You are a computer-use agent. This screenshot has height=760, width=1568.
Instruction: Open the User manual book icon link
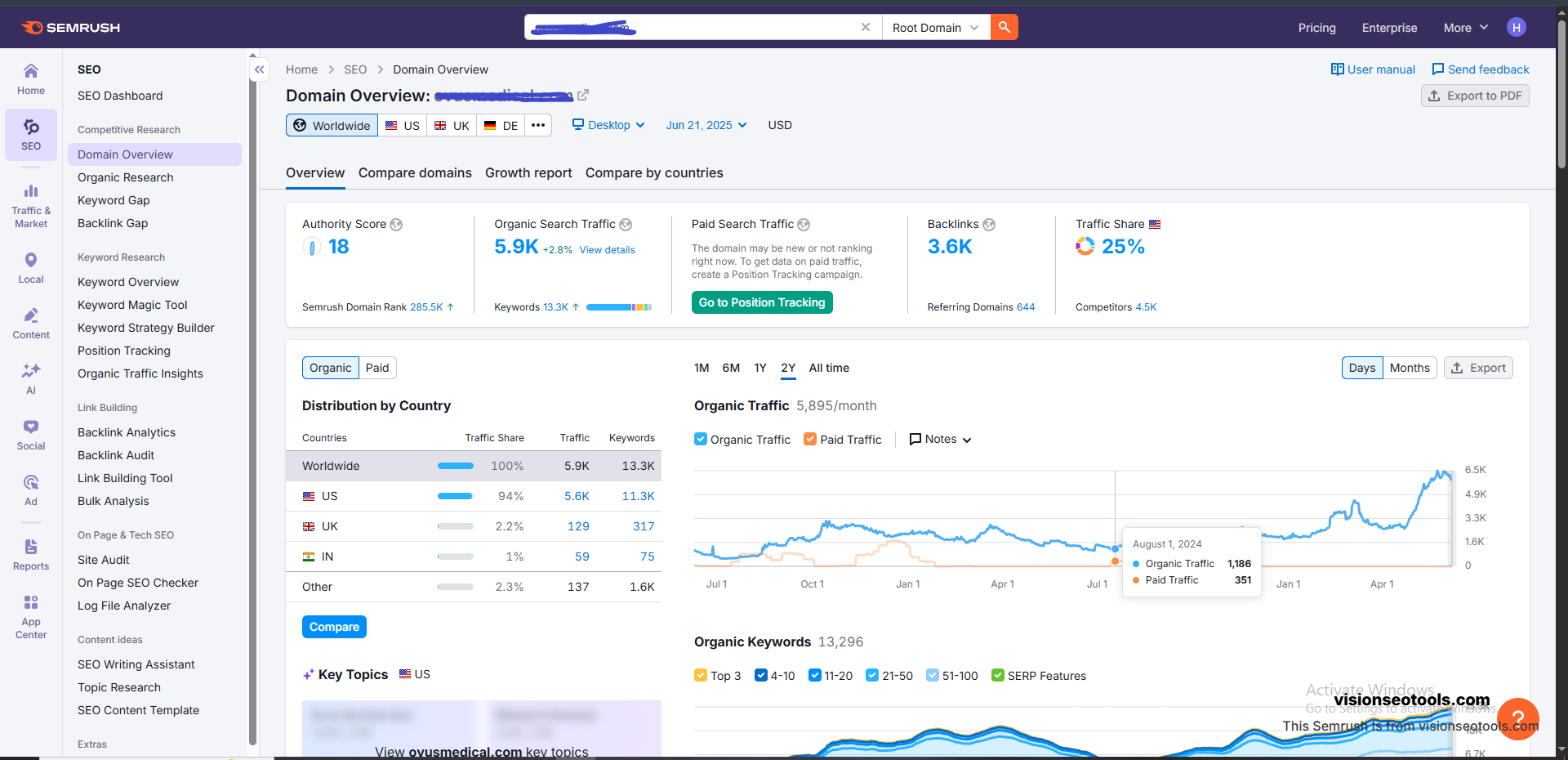click(x=1373, y=69)
